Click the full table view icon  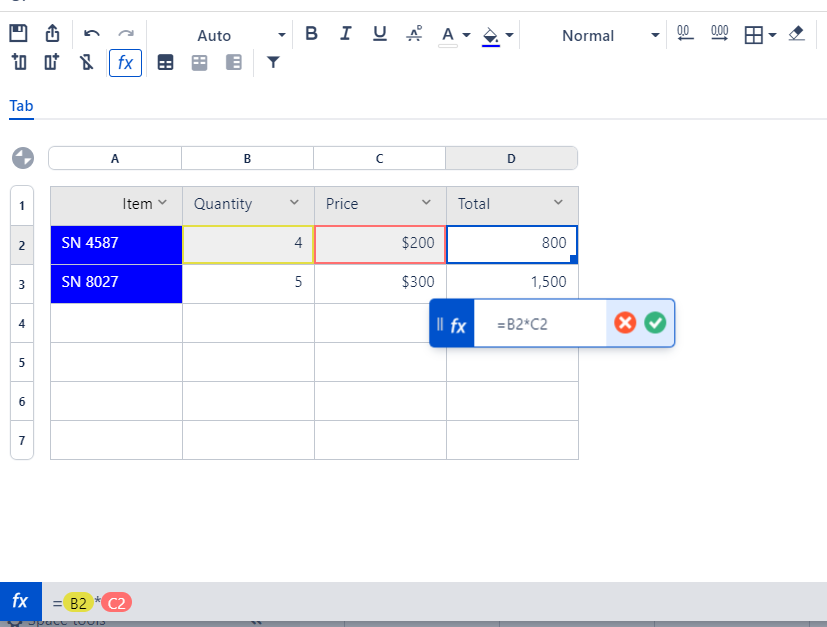[x=165, y=62]
